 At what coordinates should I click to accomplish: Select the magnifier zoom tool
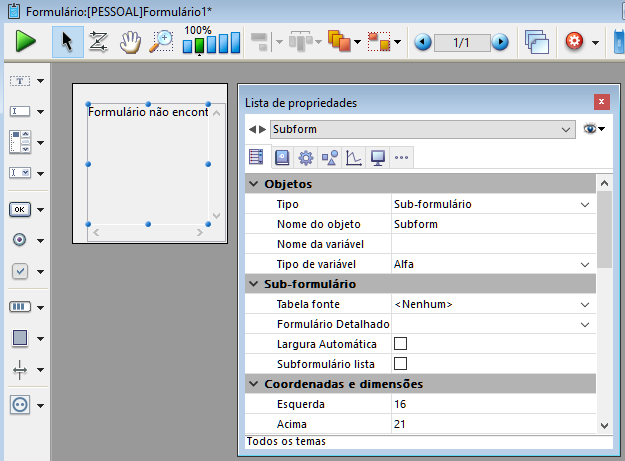click(160, 42)
